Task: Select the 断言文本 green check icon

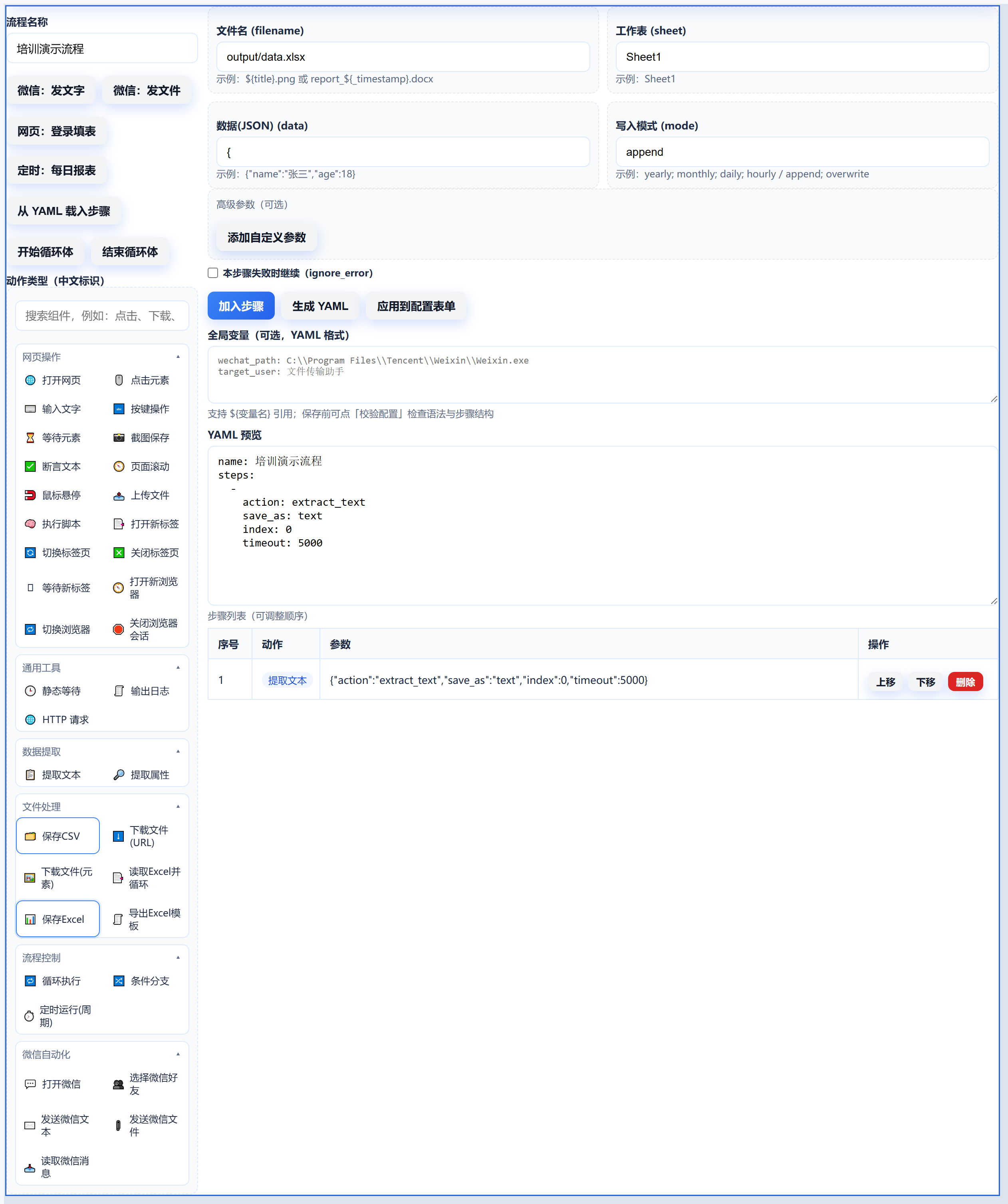Action: (x=30, y=466)
